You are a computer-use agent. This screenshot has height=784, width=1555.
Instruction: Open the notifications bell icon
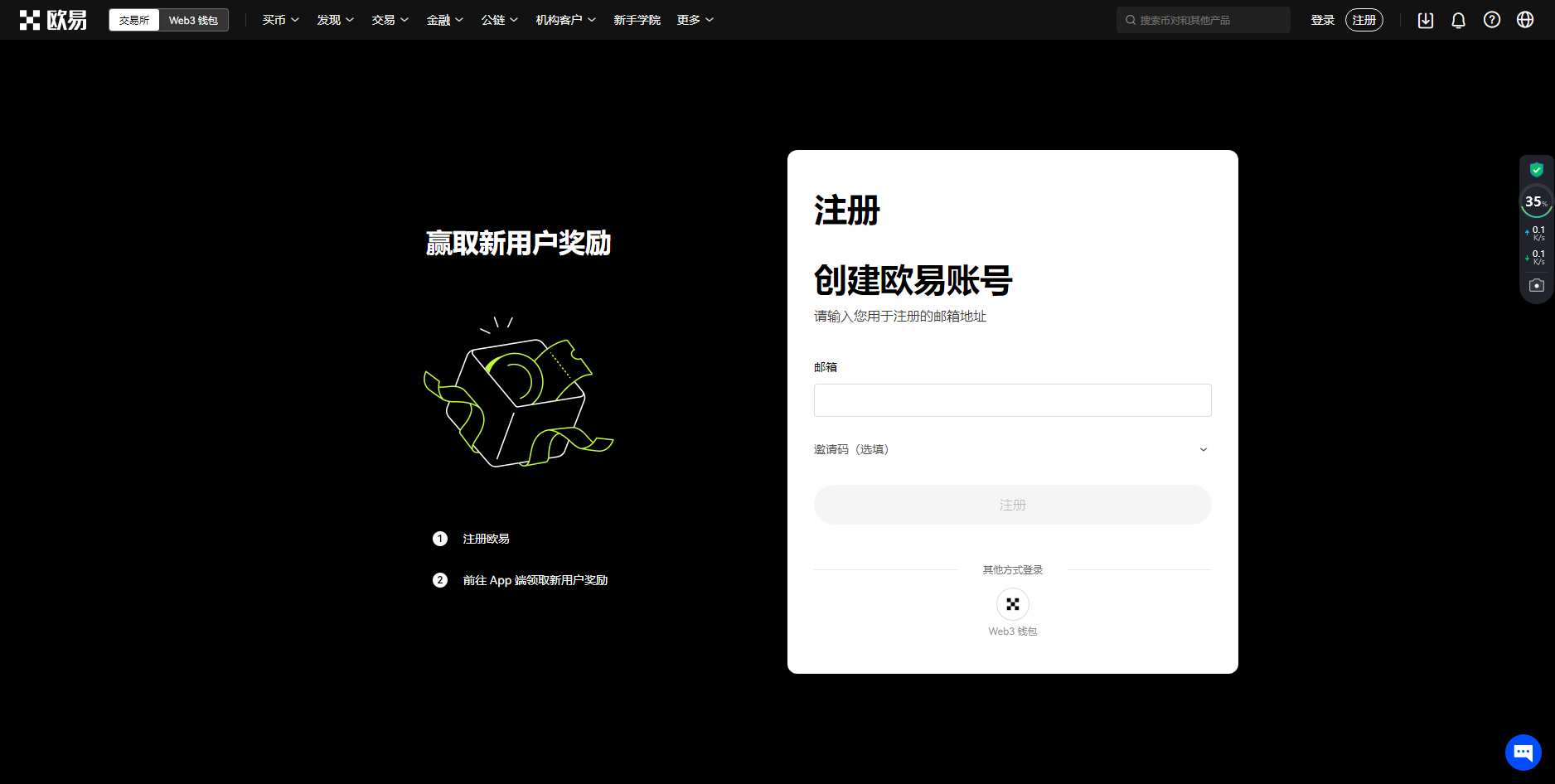point(1459,20)
